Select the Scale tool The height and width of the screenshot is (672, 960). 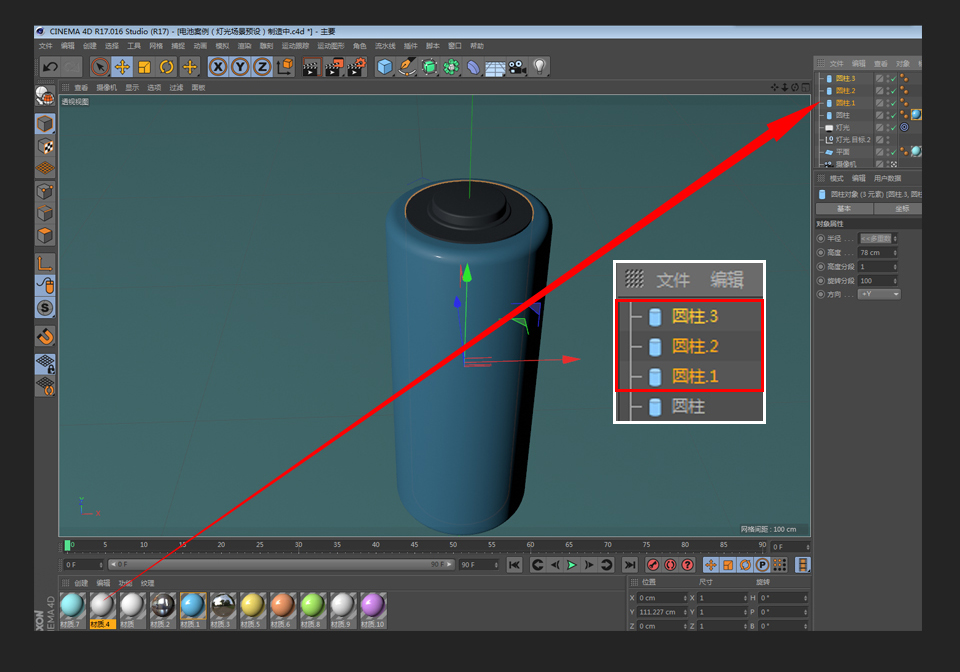click(x=144, y=67)
